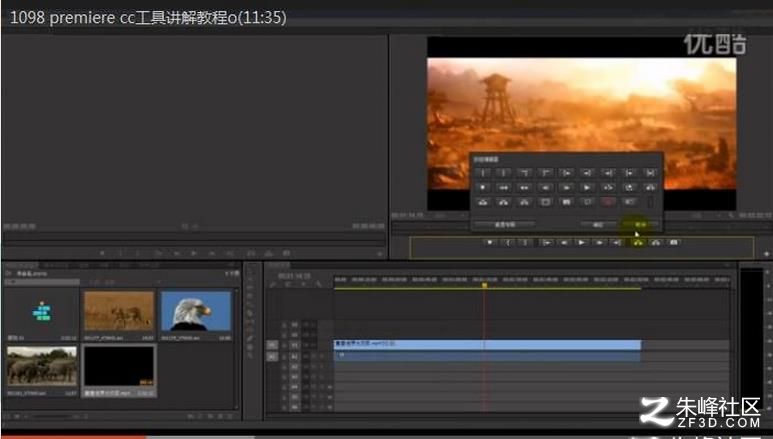This screenshot has width=773, height=439.
Task: Click the Spacer element in Button Editor dialog
Action: (650, 202)
